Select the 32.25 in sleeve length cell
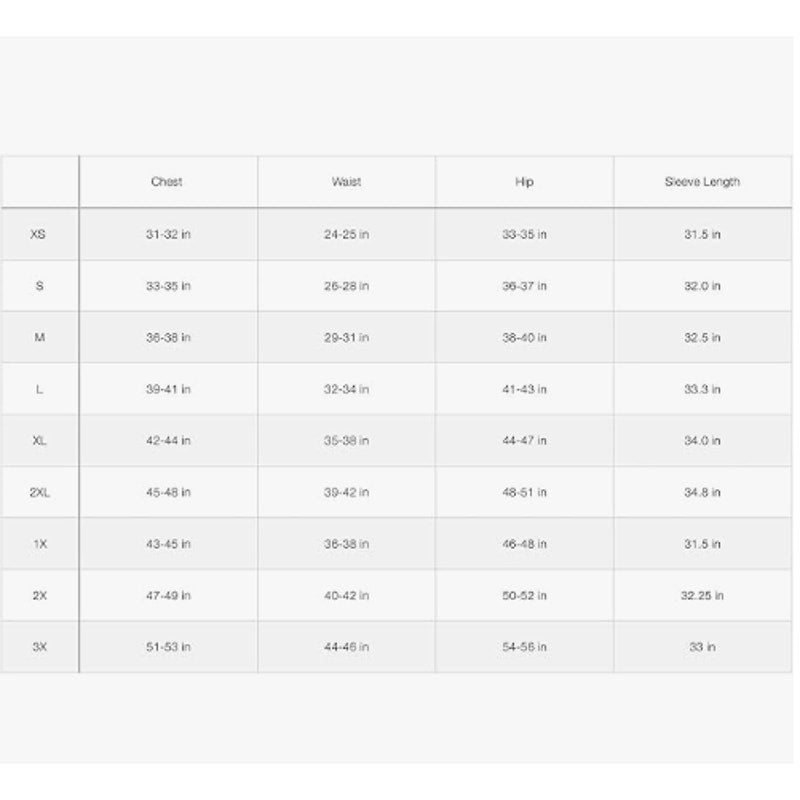 coord(703,595)
